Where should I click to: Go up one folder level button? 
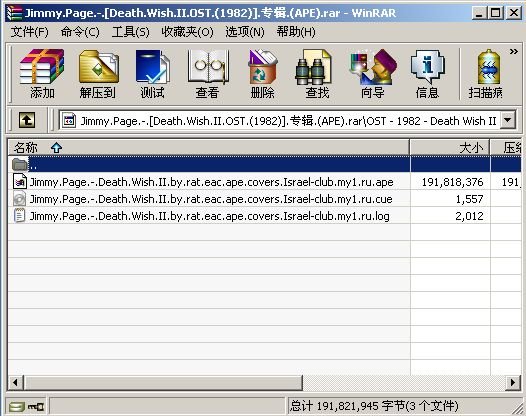(x=27, y=120)
